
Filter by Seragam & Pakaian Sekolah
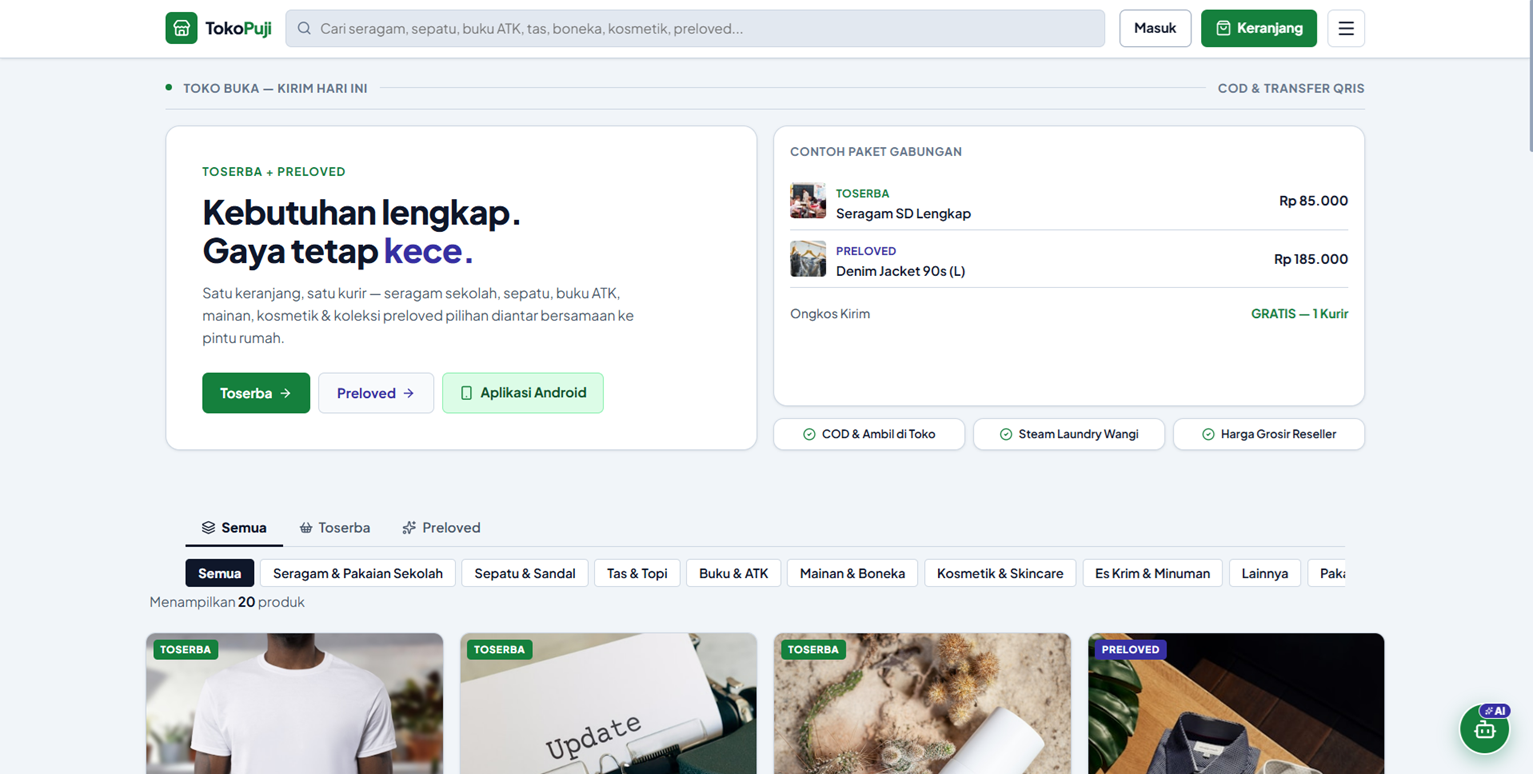(358, 573)
